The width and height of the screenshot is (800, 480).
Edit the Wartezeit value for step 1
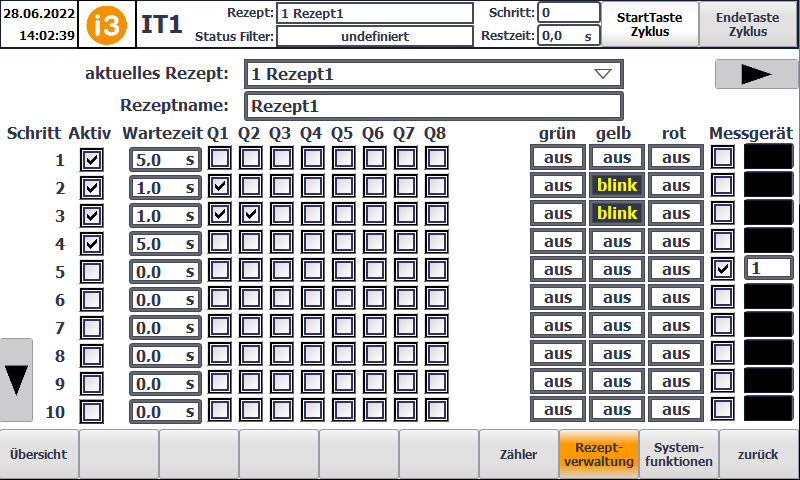tap(164, 159)
